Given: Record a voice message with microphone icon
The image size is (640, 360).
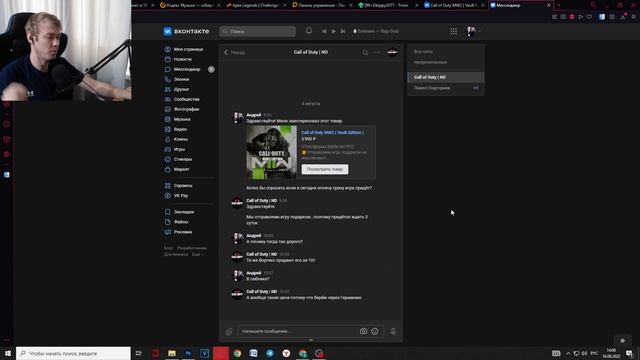Looking at the screenshot, I should coord(393,331).
